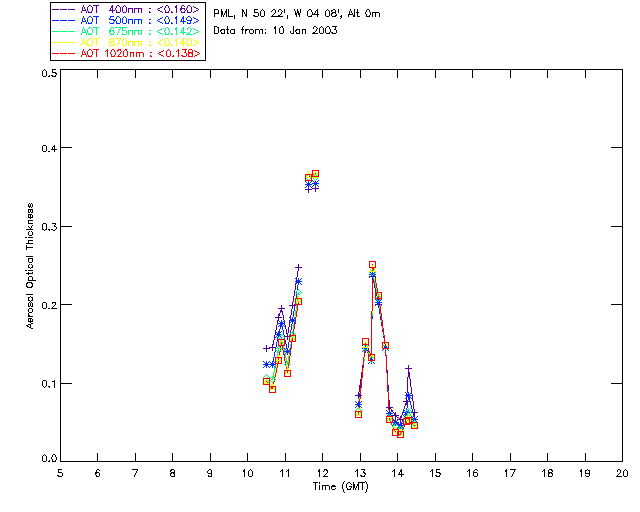
Task: Click the y-axis label 0.0
Action: (49, 459)
